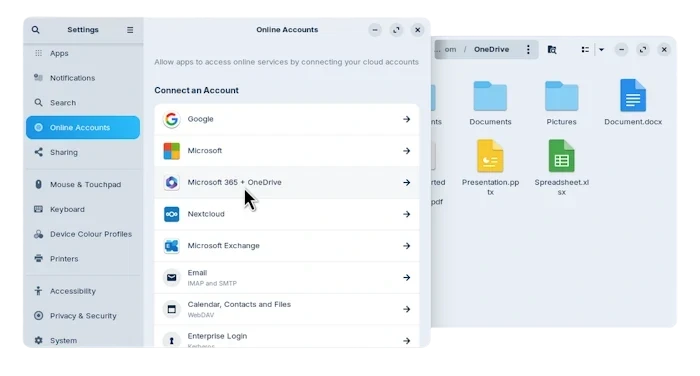Image resolution: width=700 pixels, height=376 pixels.
Task: Add an Email IMAP and SMTP account
Action: [287, 277]
